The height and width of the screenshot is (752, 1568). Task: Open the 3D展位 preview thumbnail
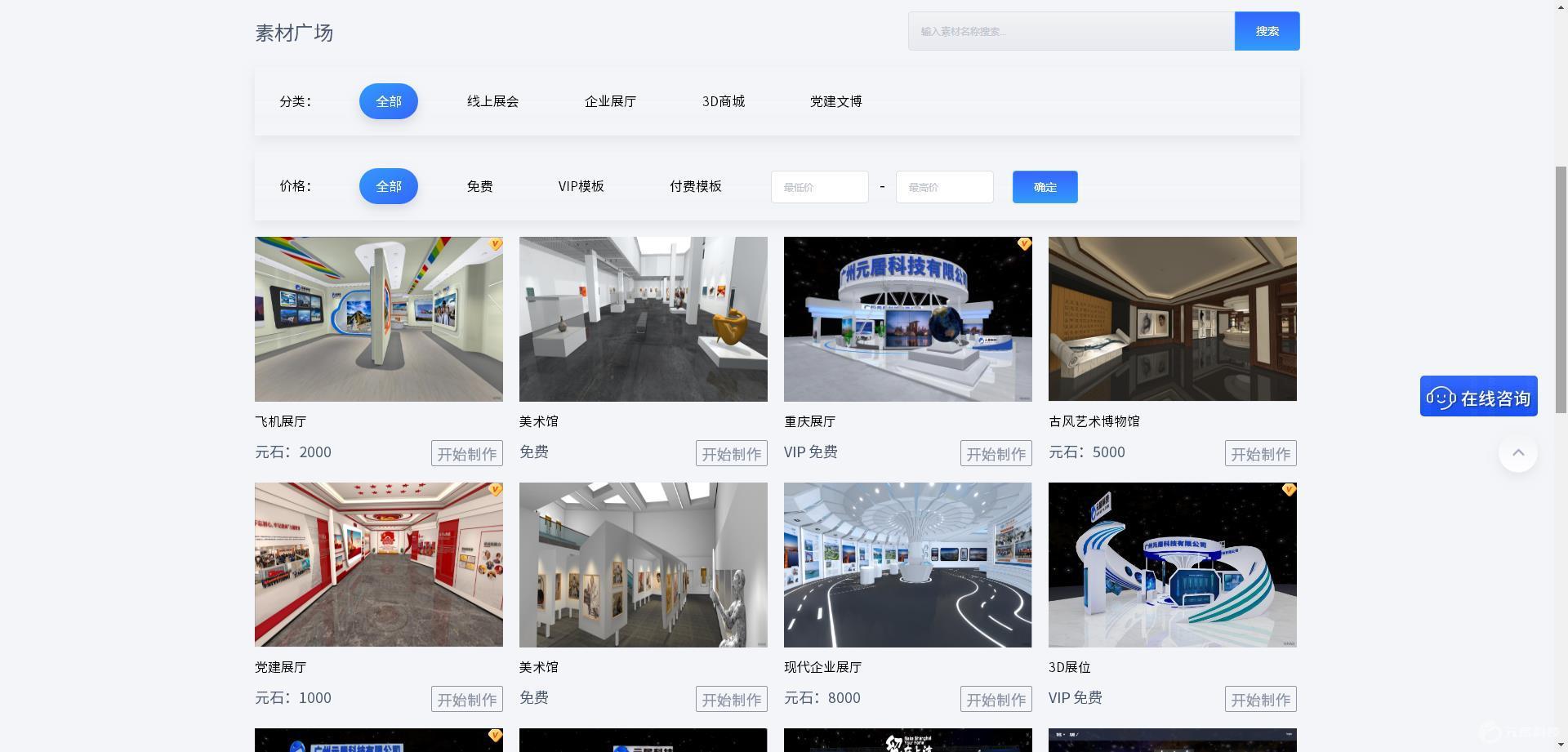1173,565
